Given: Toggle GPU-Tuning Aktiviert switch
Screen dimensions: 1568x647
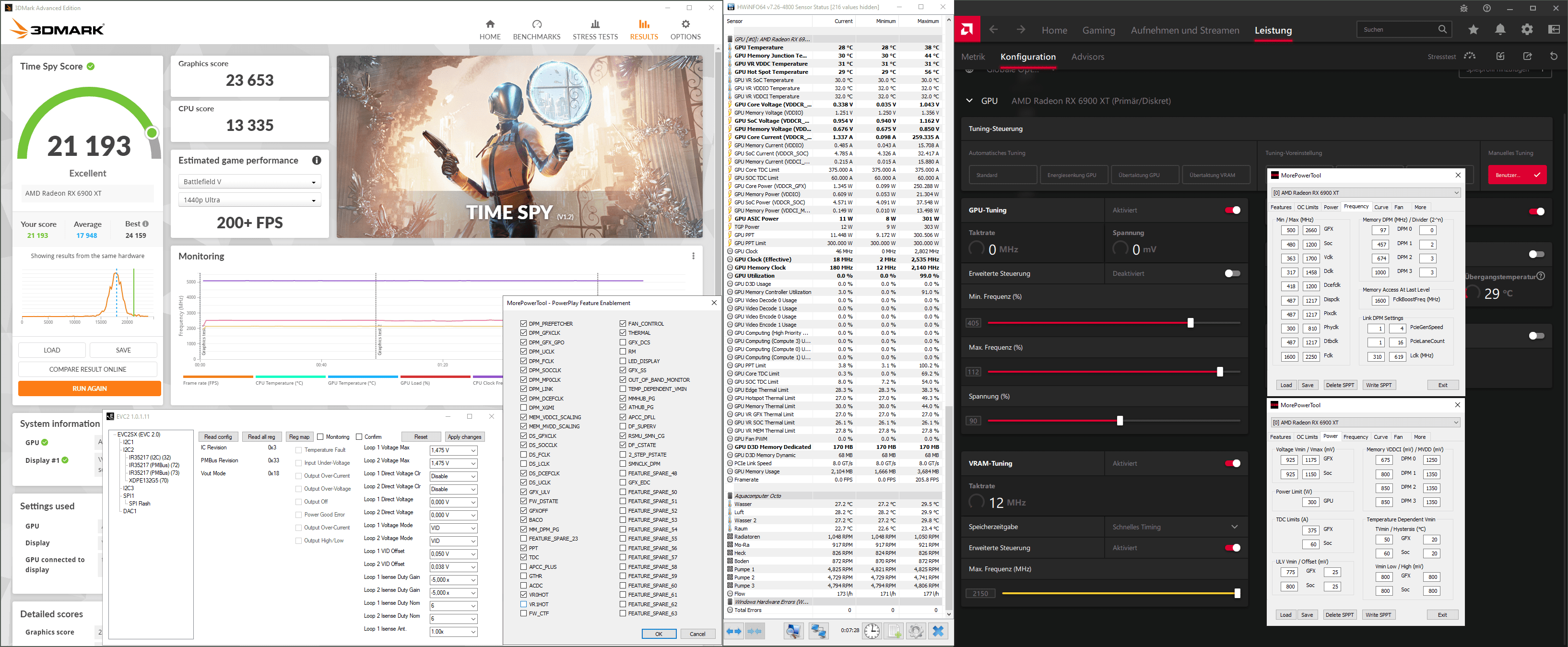Looking at the screenshot, I should click(1233, 210).
